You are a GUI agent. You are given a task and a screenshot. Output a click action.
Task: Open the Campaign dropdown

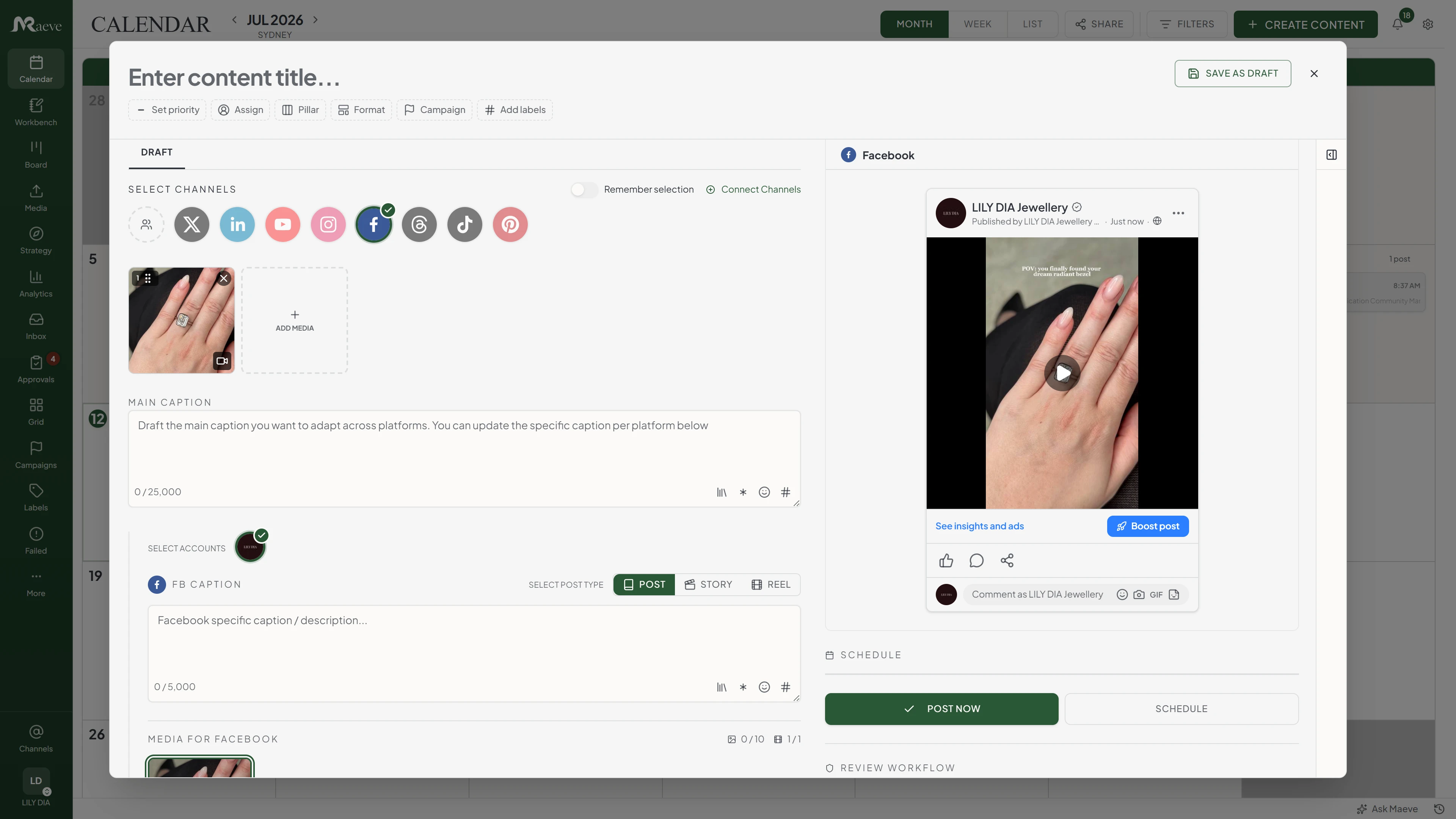click(x=434, y=110)
